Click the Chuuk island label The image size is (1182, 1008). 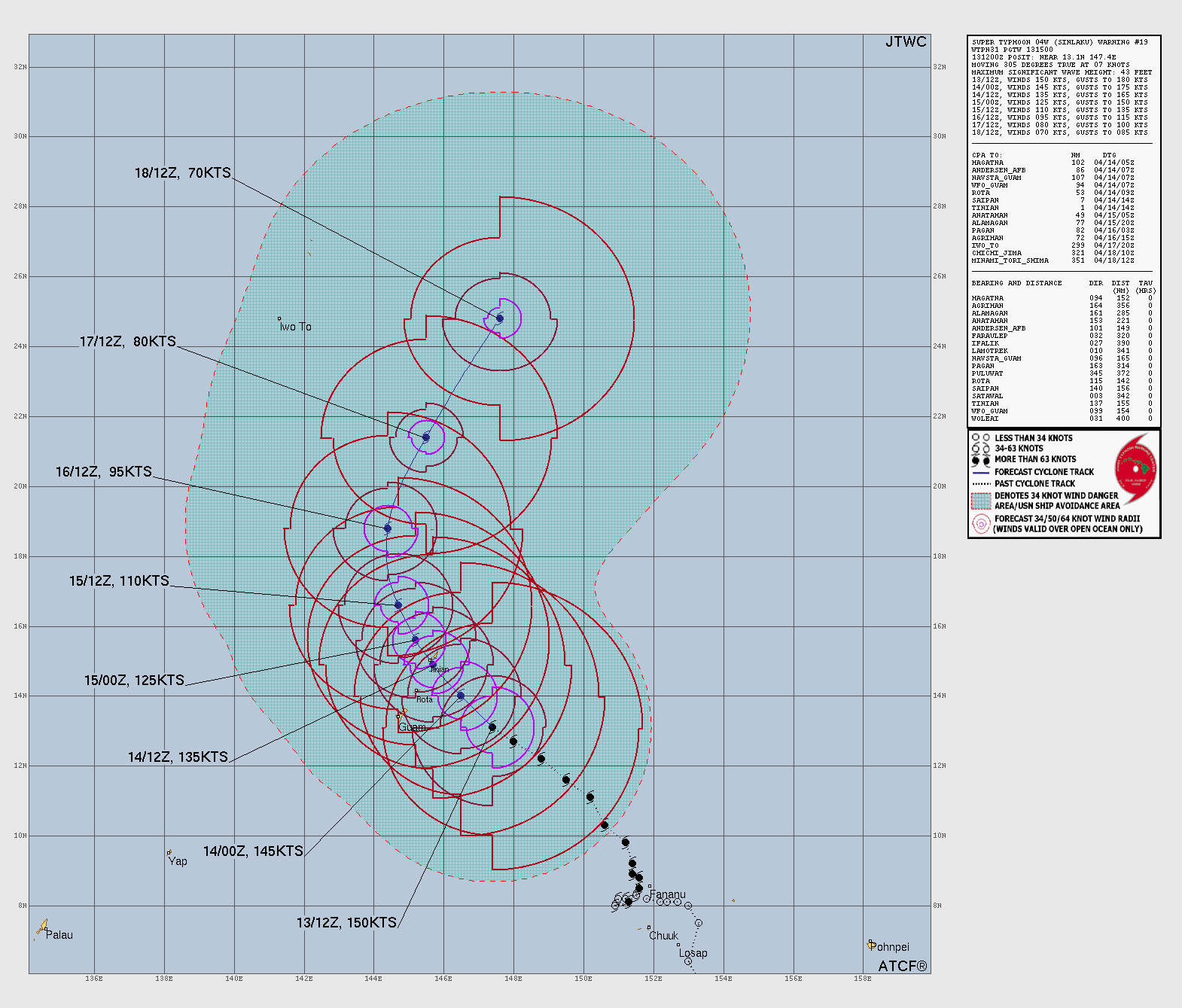tap(663, 936)
